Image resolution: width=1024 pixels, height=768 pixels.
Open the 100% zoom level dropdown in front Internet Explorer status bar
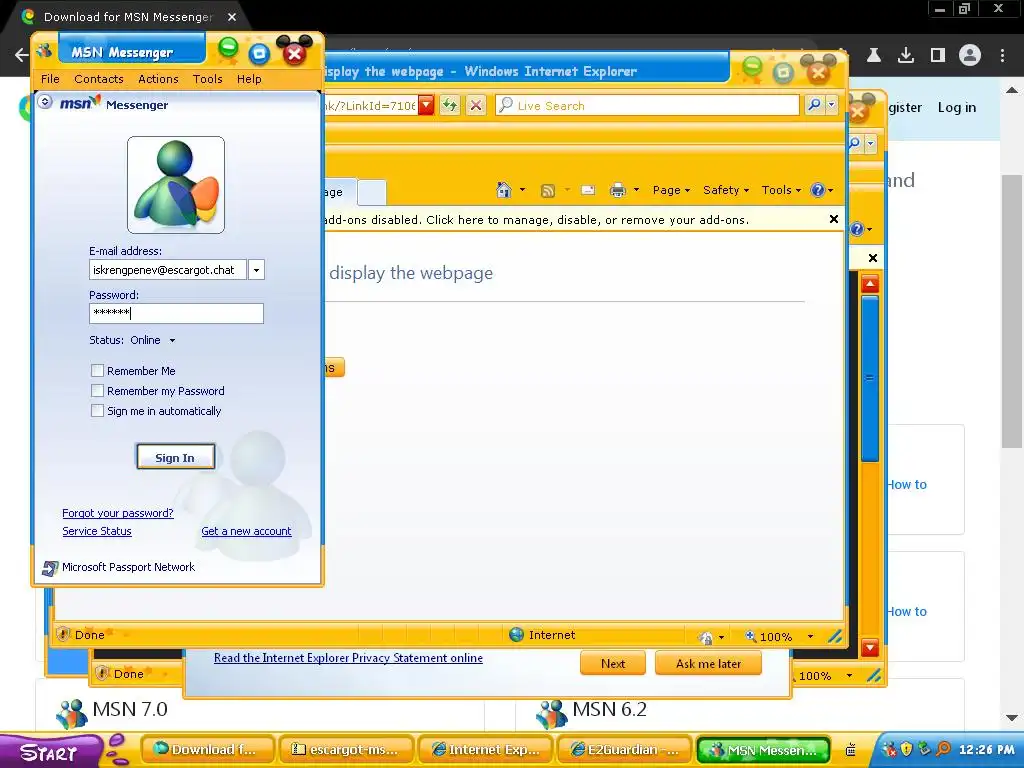[810, 636]
